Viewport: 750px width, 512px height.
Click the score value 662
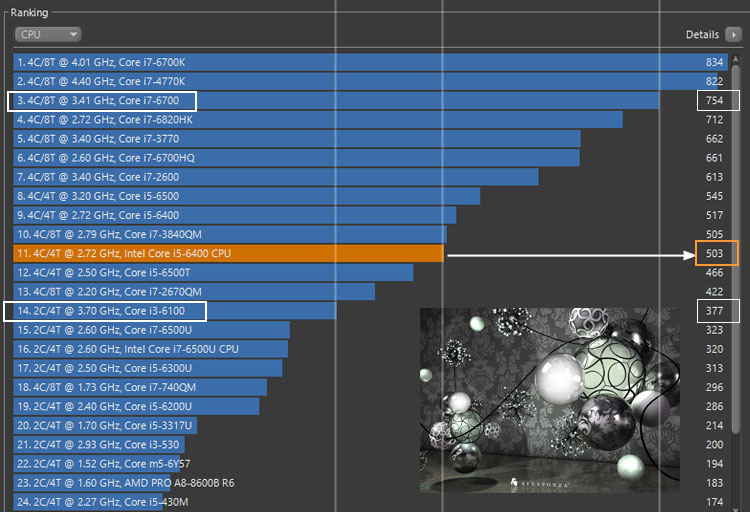coord(714,139)
